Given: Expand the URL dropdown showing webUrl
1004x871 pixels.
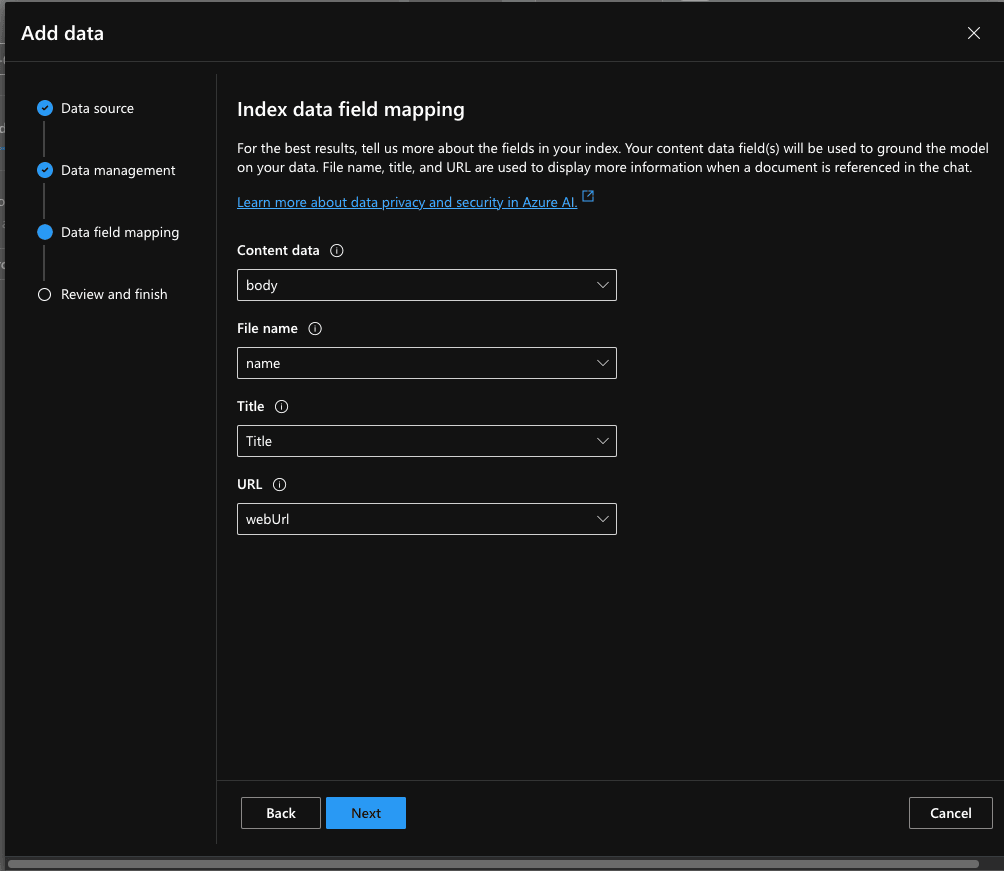Looking at the screenshot, I should tap(426, 519).
